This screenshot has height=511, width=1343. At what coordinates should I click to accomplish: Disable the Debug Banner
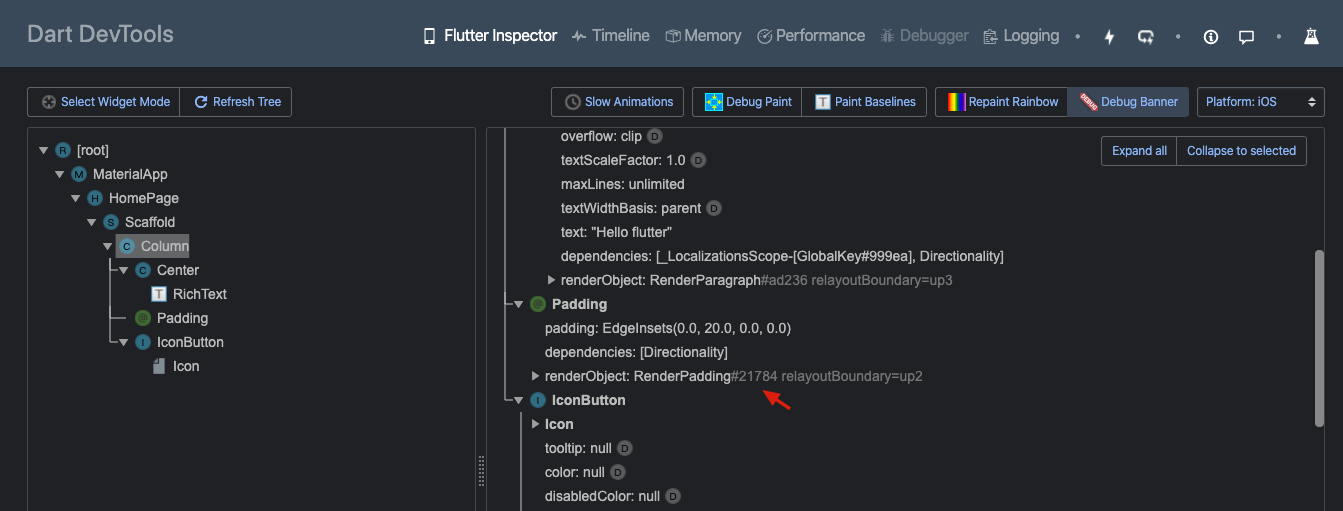pyautogui.click(x=1128, y=102)
